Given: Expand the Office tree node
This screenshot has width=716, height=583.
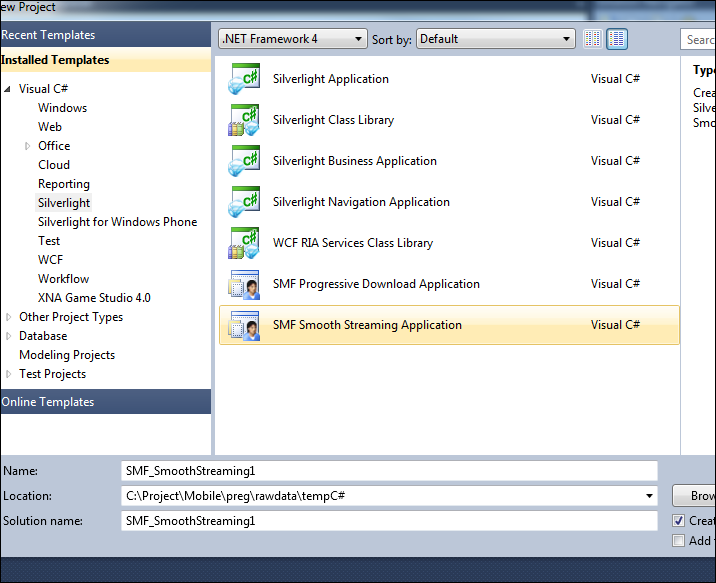Looking at the screenshot, I should point(27,146).
